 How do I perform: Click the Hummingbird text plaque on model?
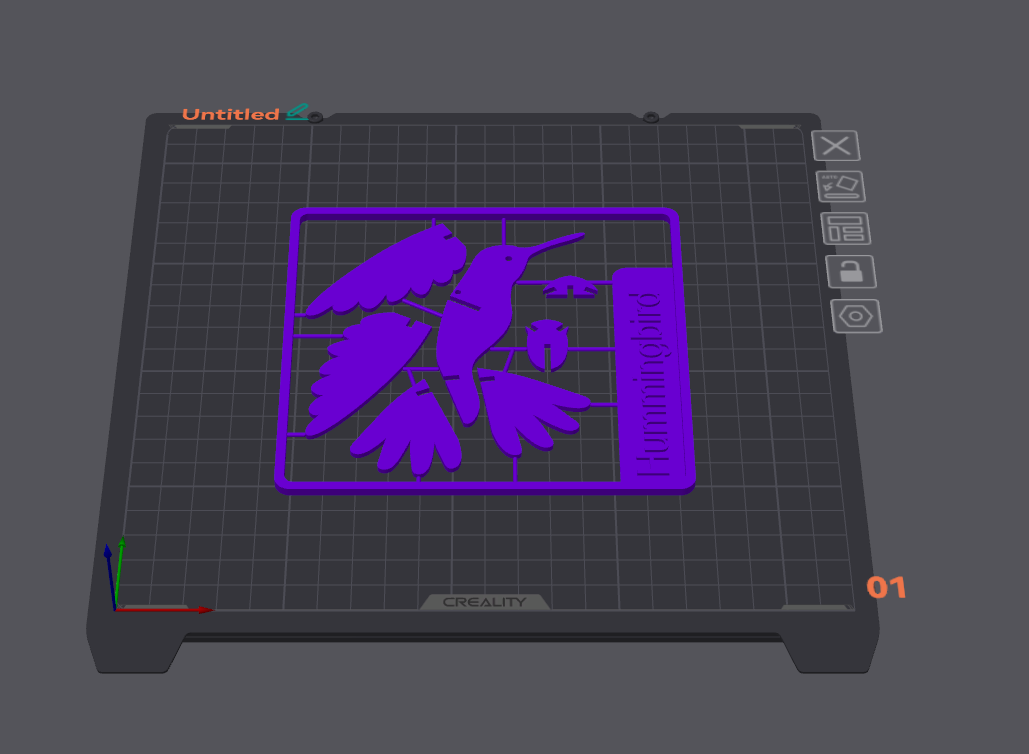(651, 375)
